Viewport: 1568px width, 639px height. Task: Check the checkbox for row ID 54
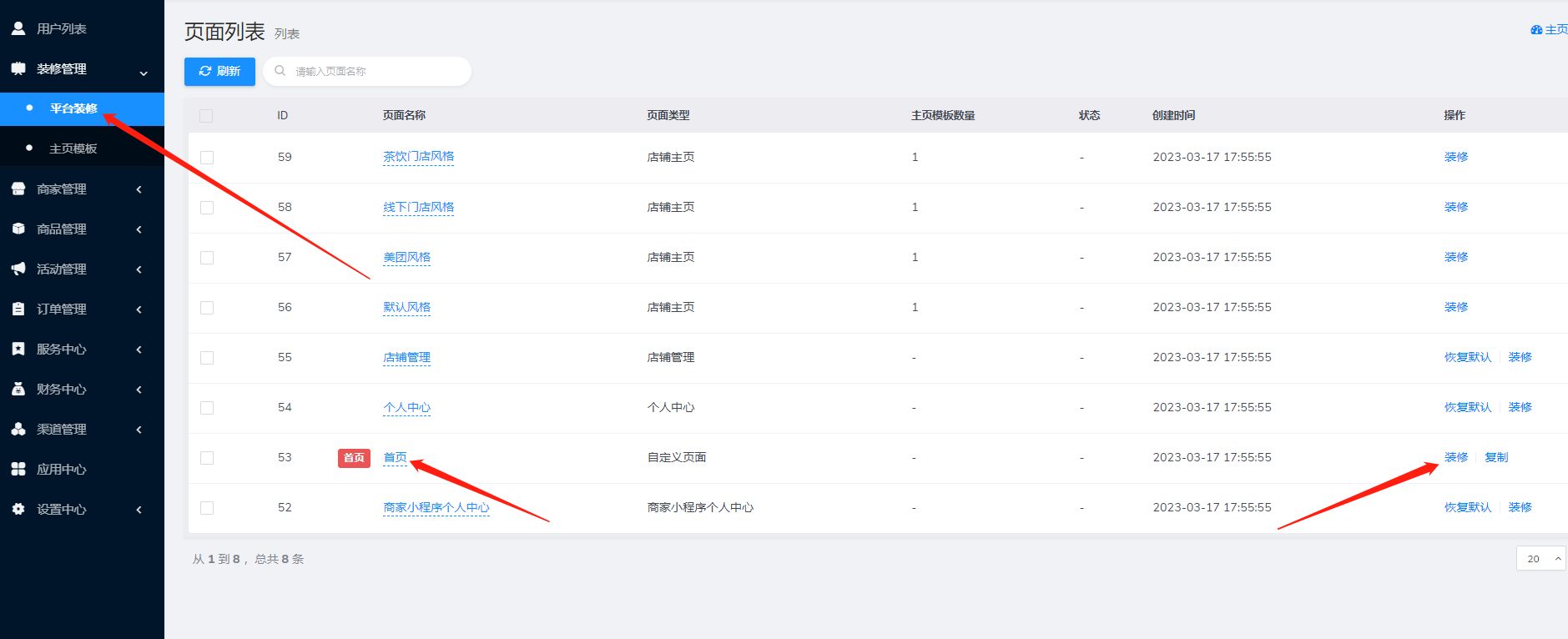point(207,408)
